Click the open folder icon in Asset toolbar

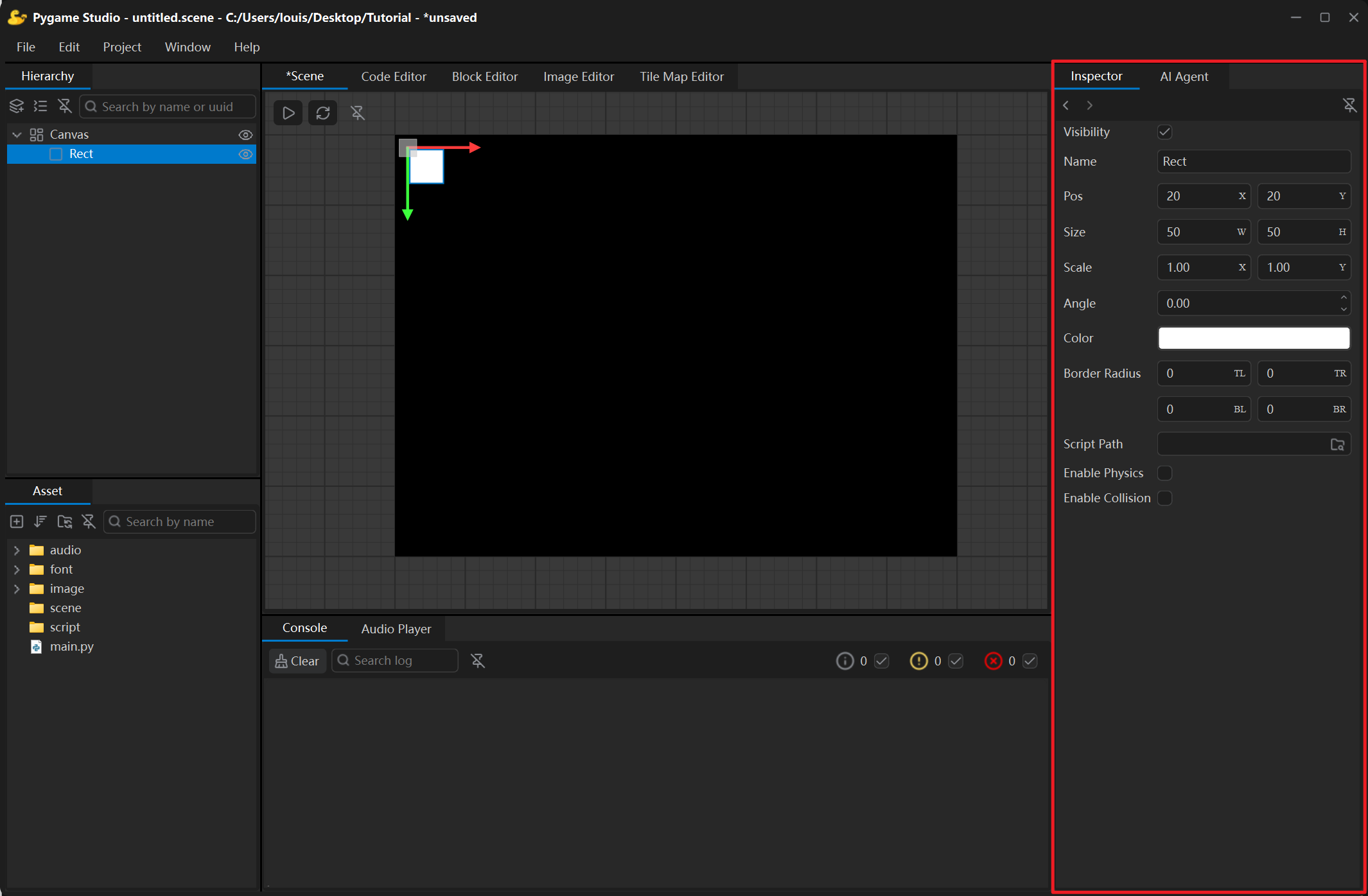[65, 522]
